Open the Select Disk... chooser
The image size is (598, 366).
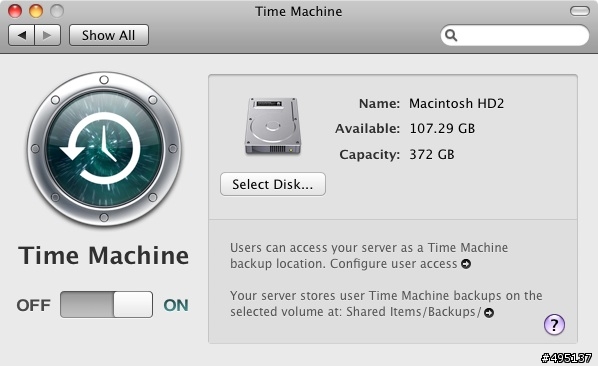273,184
